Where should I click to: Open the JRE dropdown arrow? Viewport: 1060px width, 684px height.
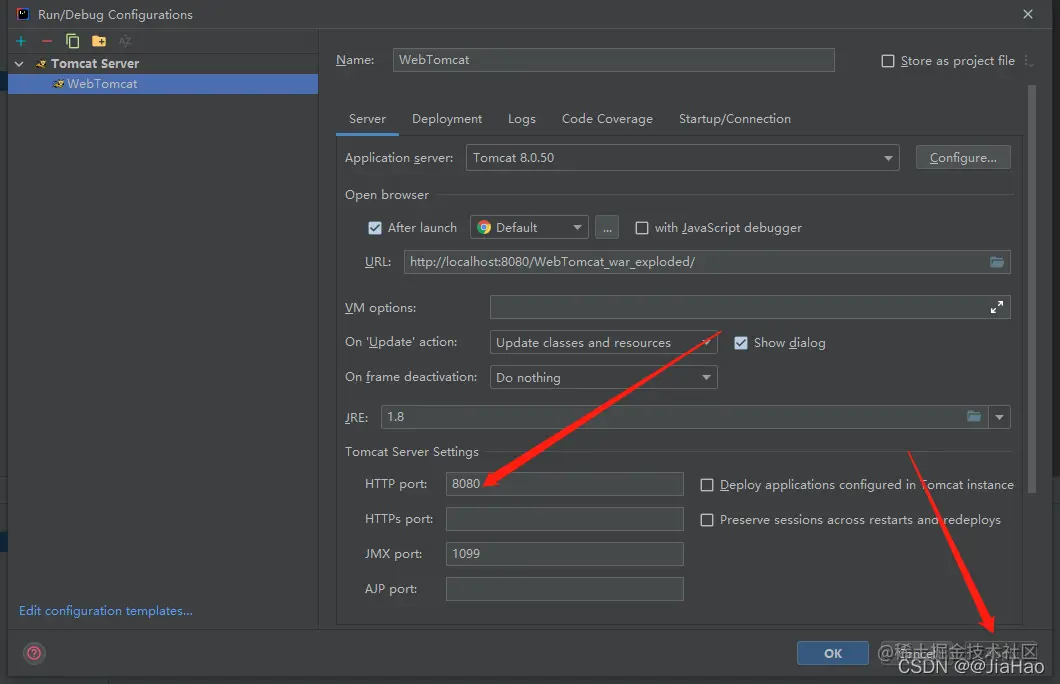click(x=999, y=417)
